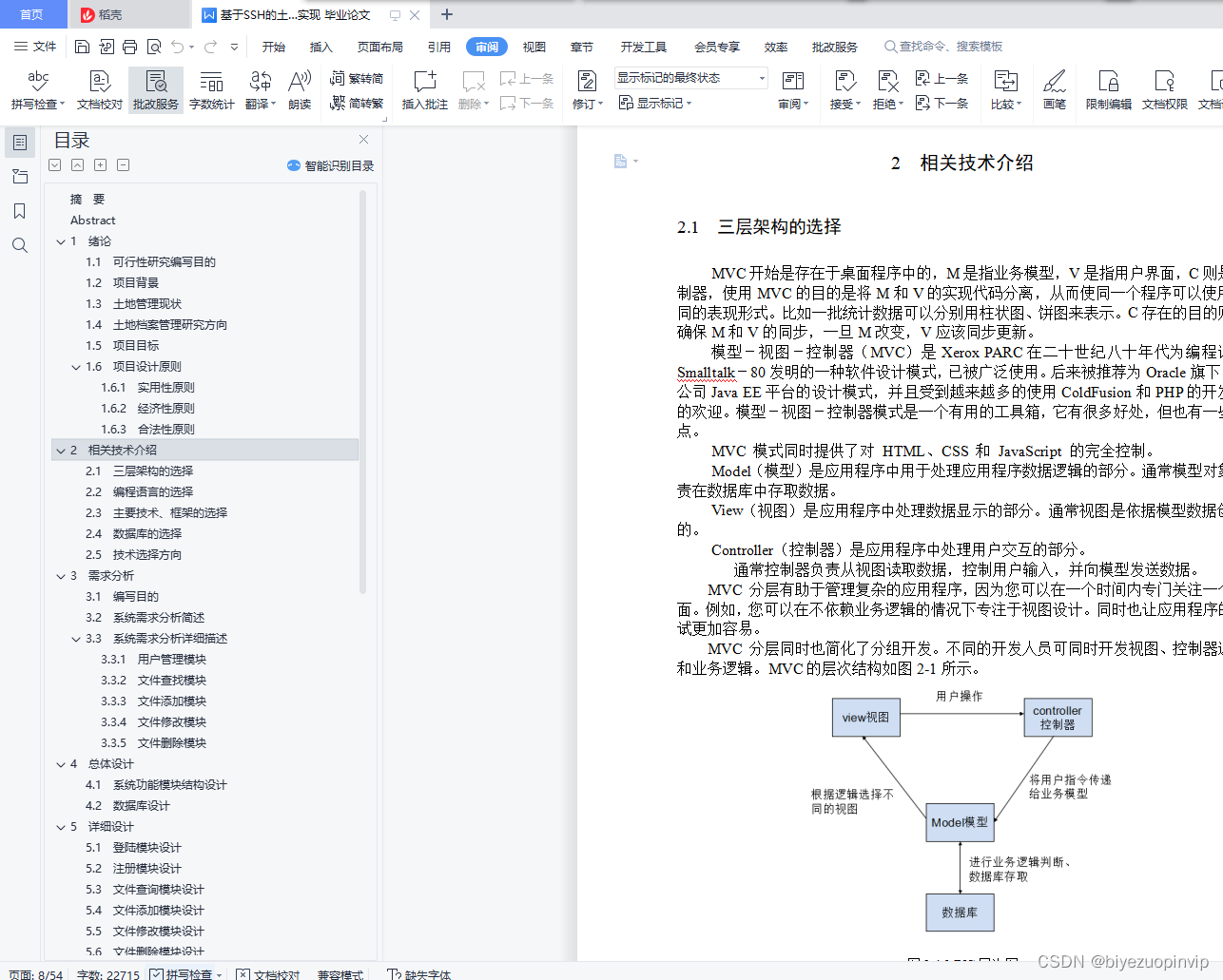The width and height of the screenshot is (1223, 980).
Task: Open the bookmark sidebar icon
Action: click(20, 211)
